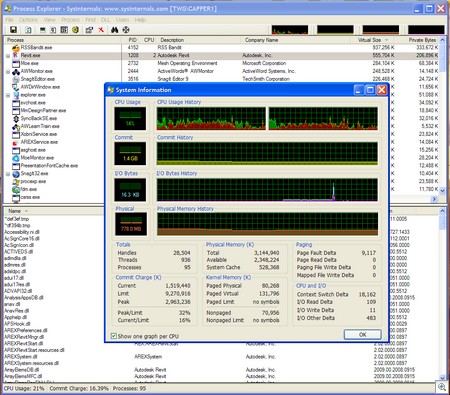The height and width of the screenshot is (395, 450).
Task: Collapse the AWMonitor.exe tree node
Action: pos(8,72)
